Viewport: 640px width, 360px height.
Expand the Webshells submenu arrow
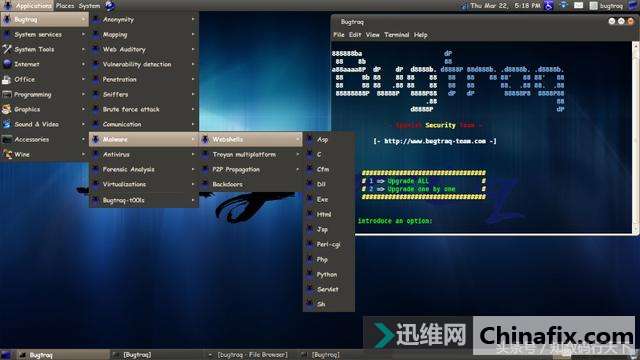point(298,139)
